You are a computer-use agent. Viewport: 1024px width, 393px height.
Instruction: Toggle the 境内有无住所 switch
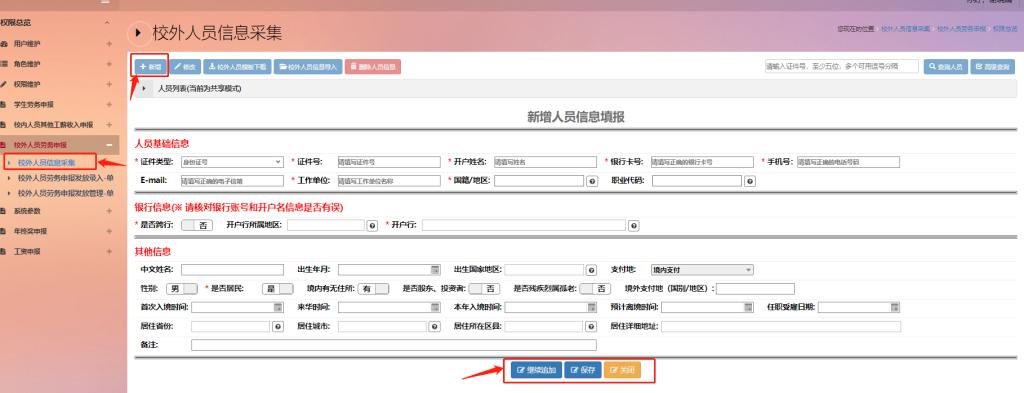point(374,289)
